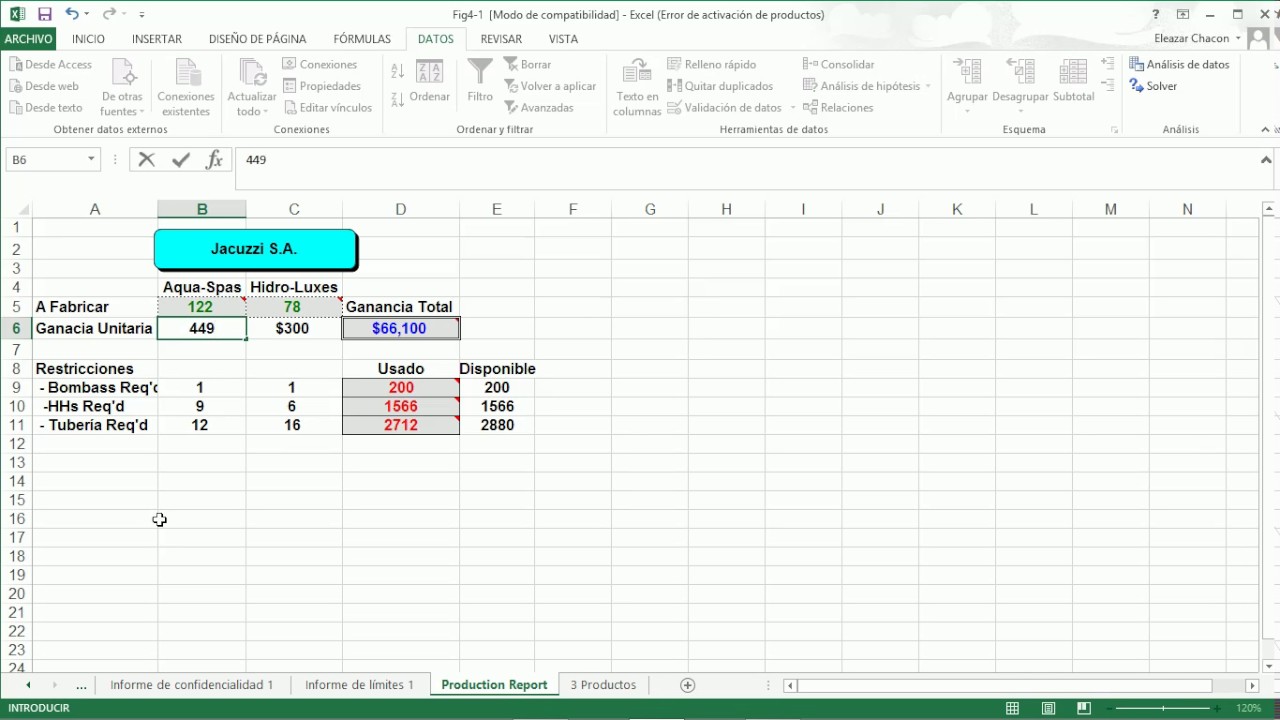
Task: Switch to Page Layout view in status bar
Action: [1048, 708]
